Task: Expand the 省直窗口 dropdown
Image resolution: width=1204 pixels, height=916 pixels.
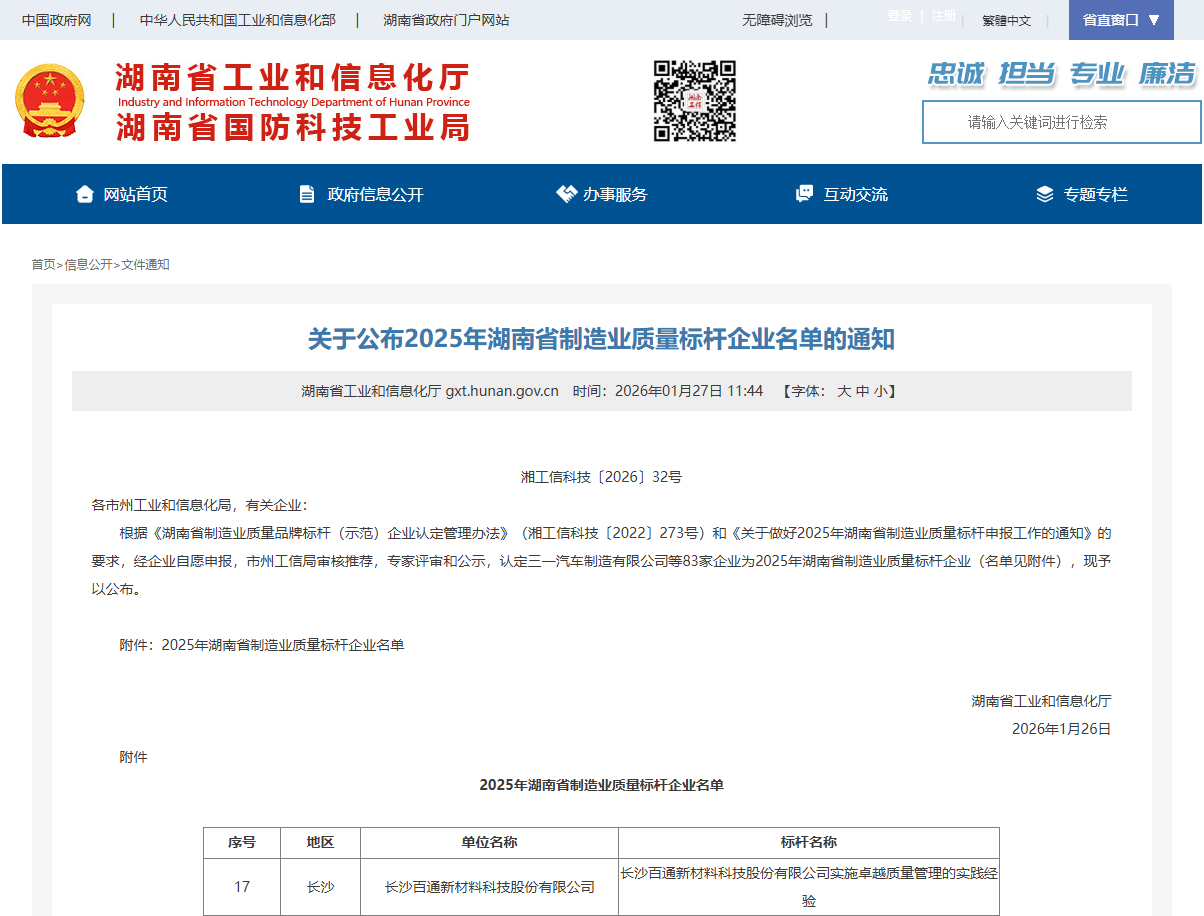Action: click(x=1121, y=20)
